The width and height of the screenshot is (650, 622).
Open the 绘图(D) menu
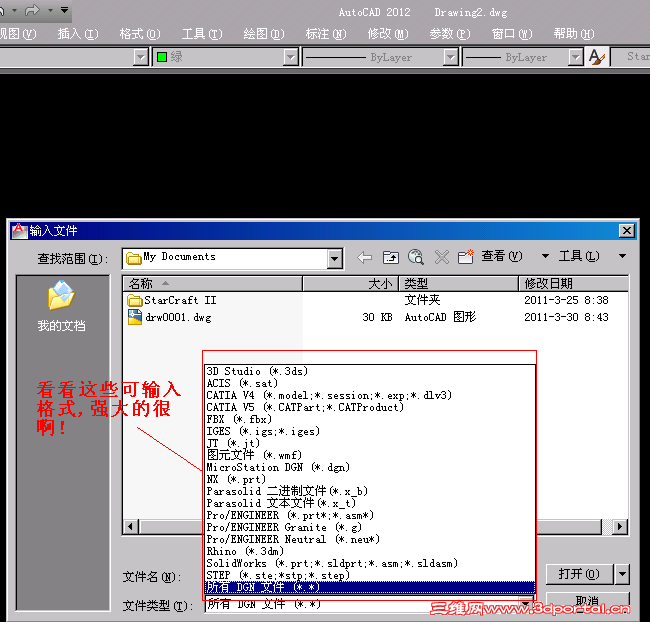click(x=264, y=34)
